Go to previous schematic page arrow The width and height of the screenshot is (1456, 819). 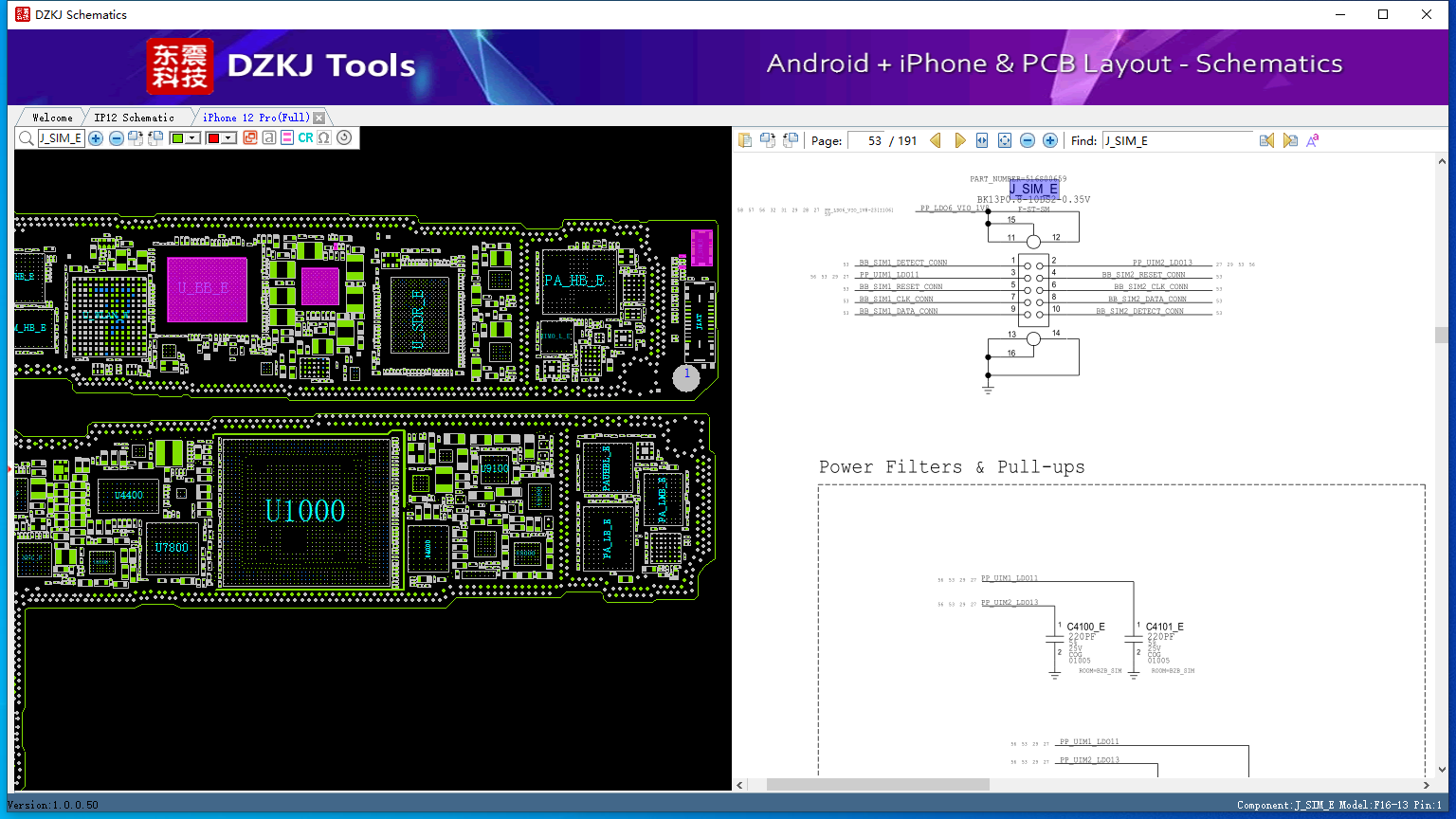pos(936,140)
